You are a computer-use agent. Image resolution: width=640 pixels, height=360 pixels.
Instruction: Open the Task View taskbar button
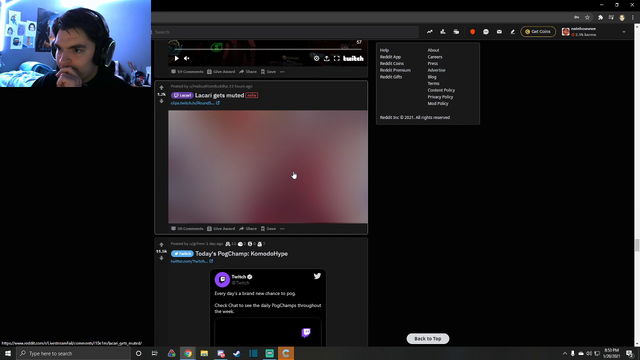pos(155,353)
